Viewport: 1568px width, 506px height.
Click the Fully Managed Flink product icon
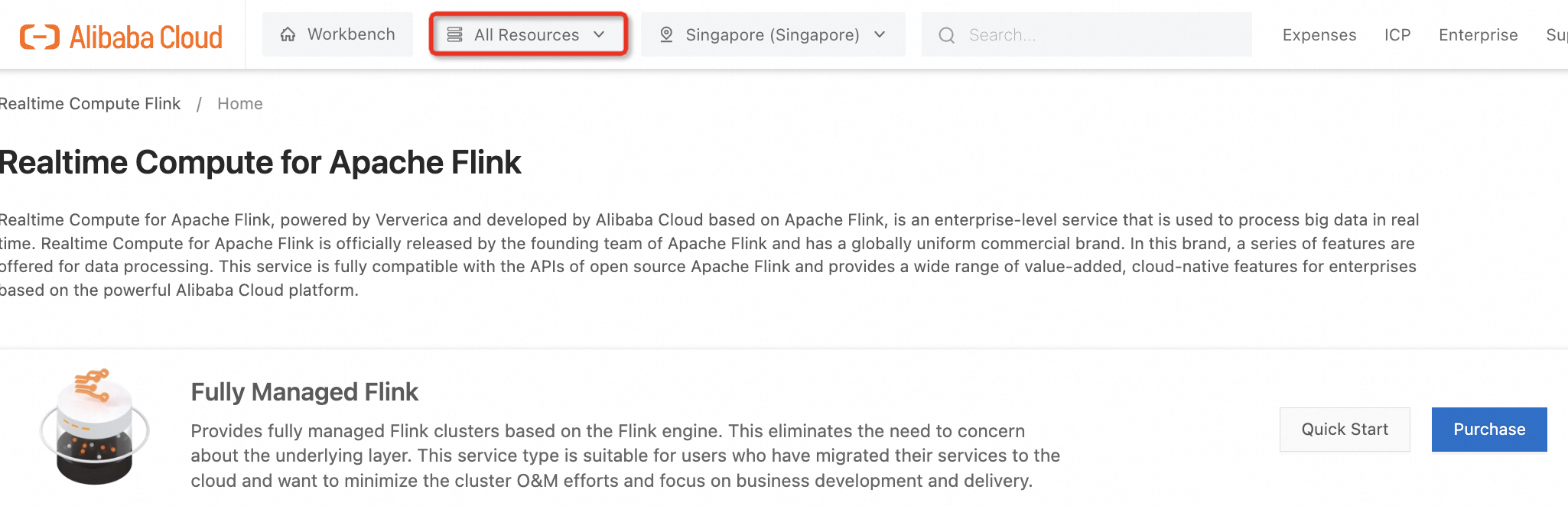[x=95, y=427]
